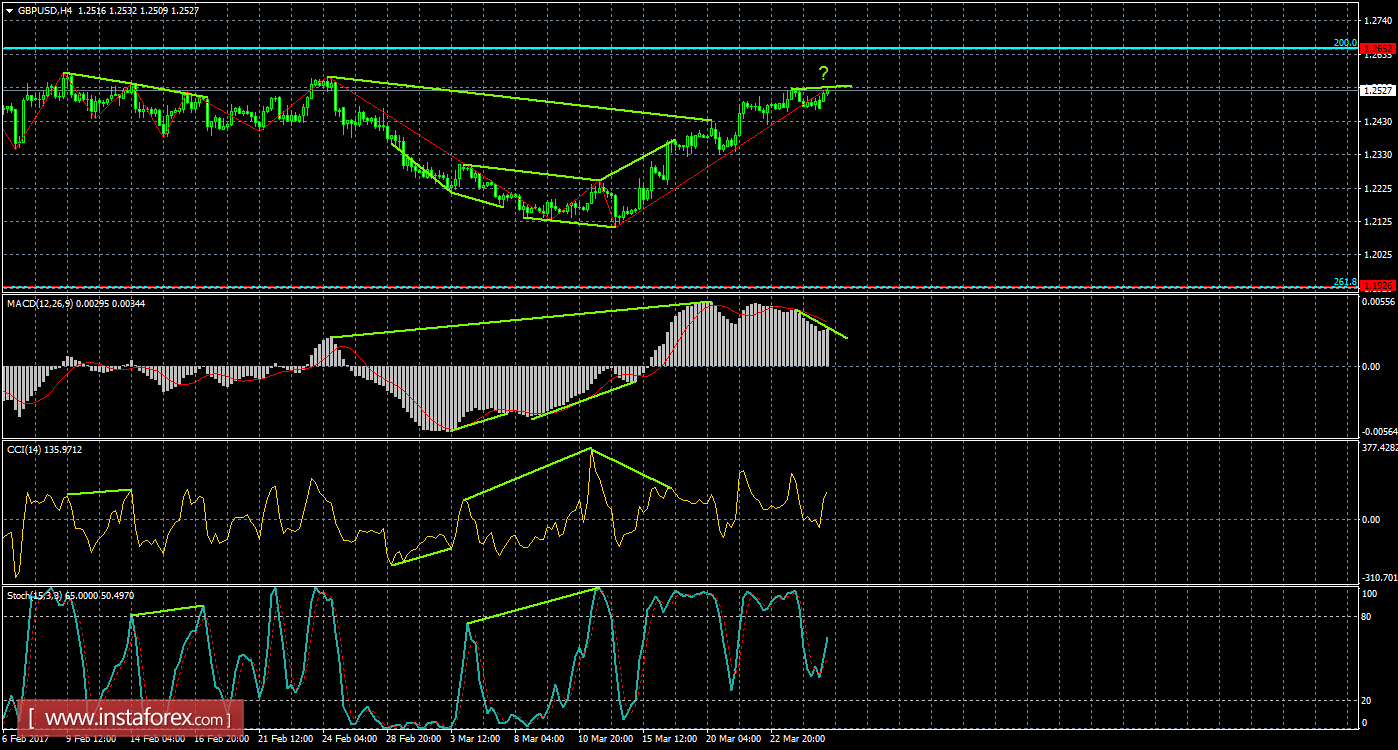
Task: Click the dropdown triangle beside GBPUSD,H4
Action: coord(10,10)
